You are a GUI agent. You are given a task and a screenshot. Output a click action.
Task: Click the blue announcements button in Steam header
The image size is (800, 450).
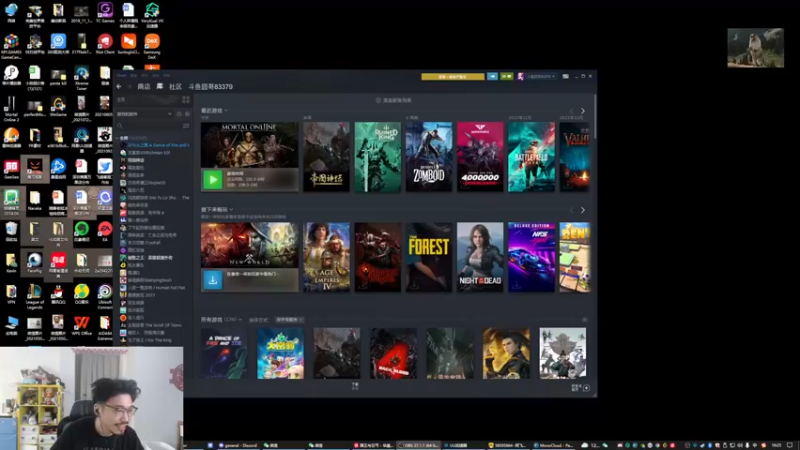pos(492,77)
